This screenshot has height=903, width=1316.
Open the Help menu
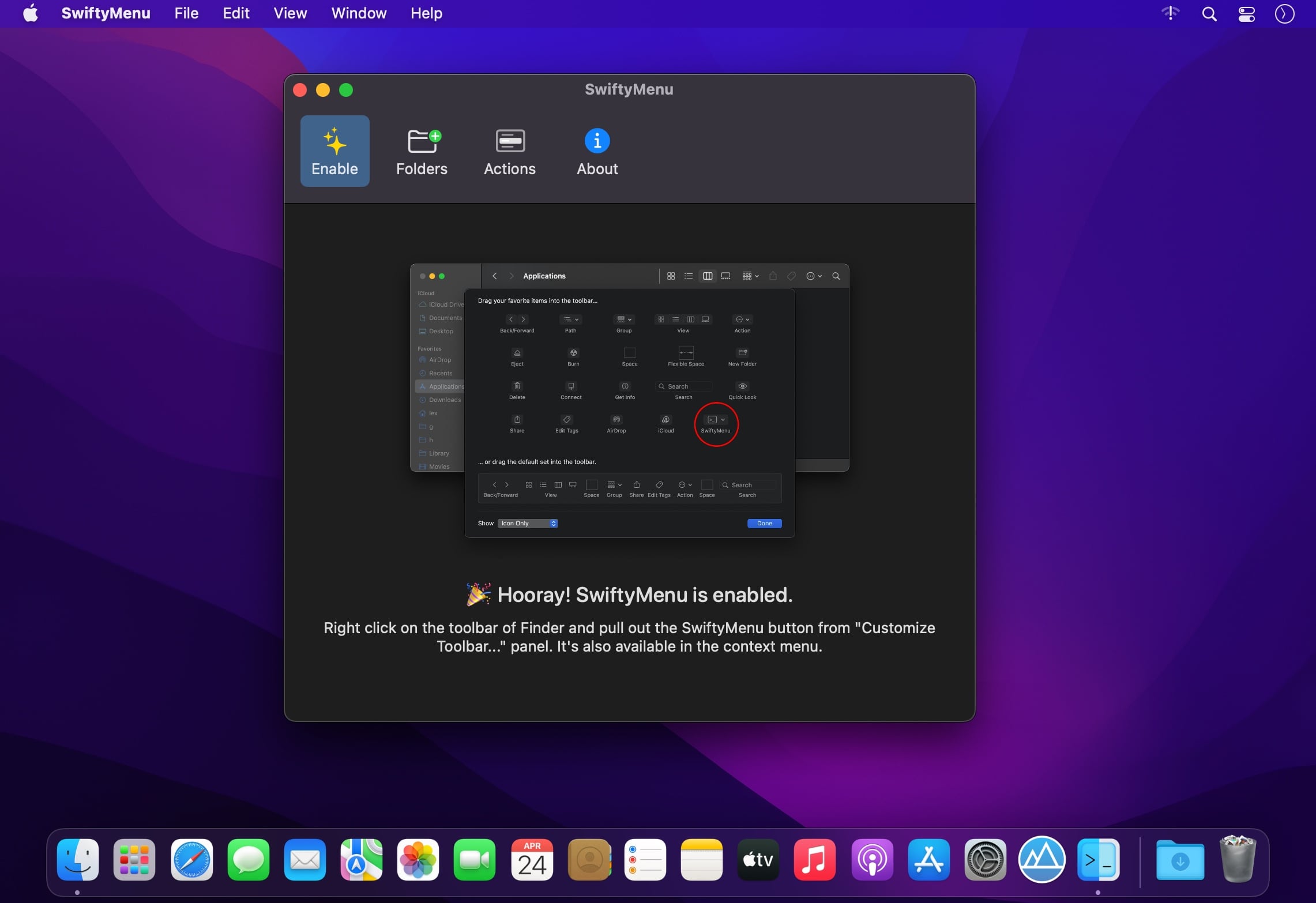426,13
